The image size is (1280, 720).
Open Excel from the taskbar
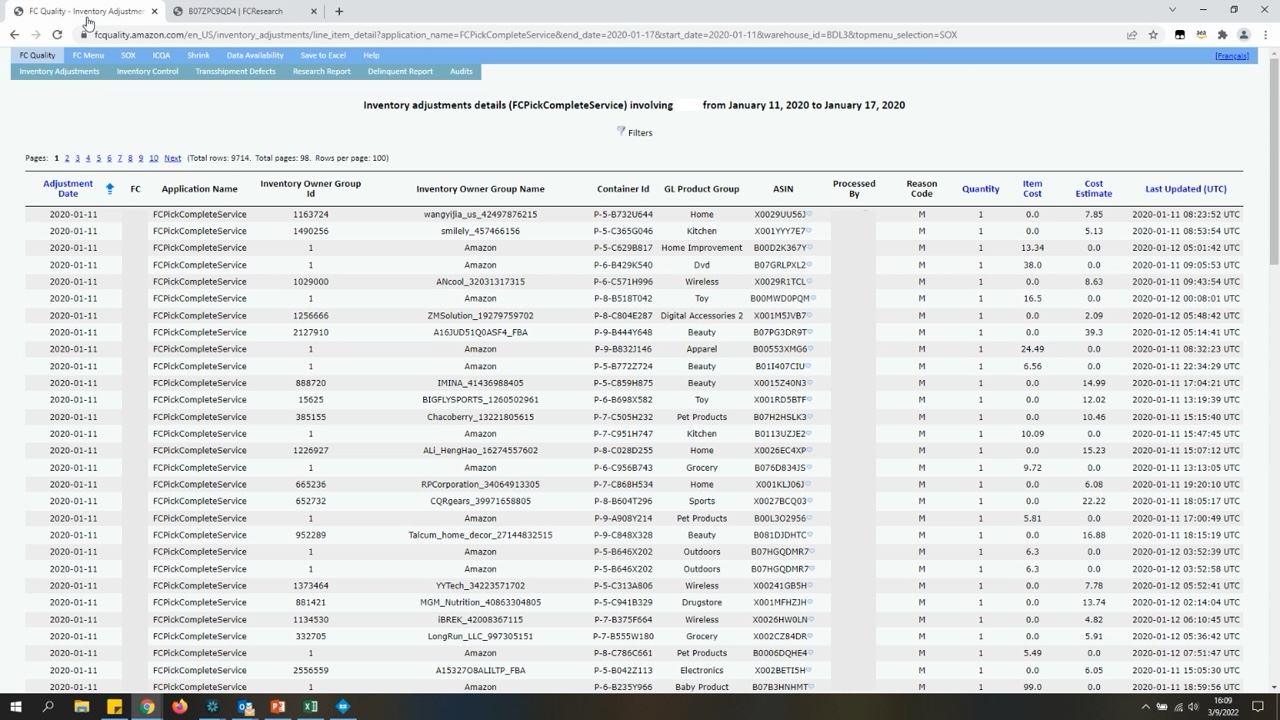[310, 707]
